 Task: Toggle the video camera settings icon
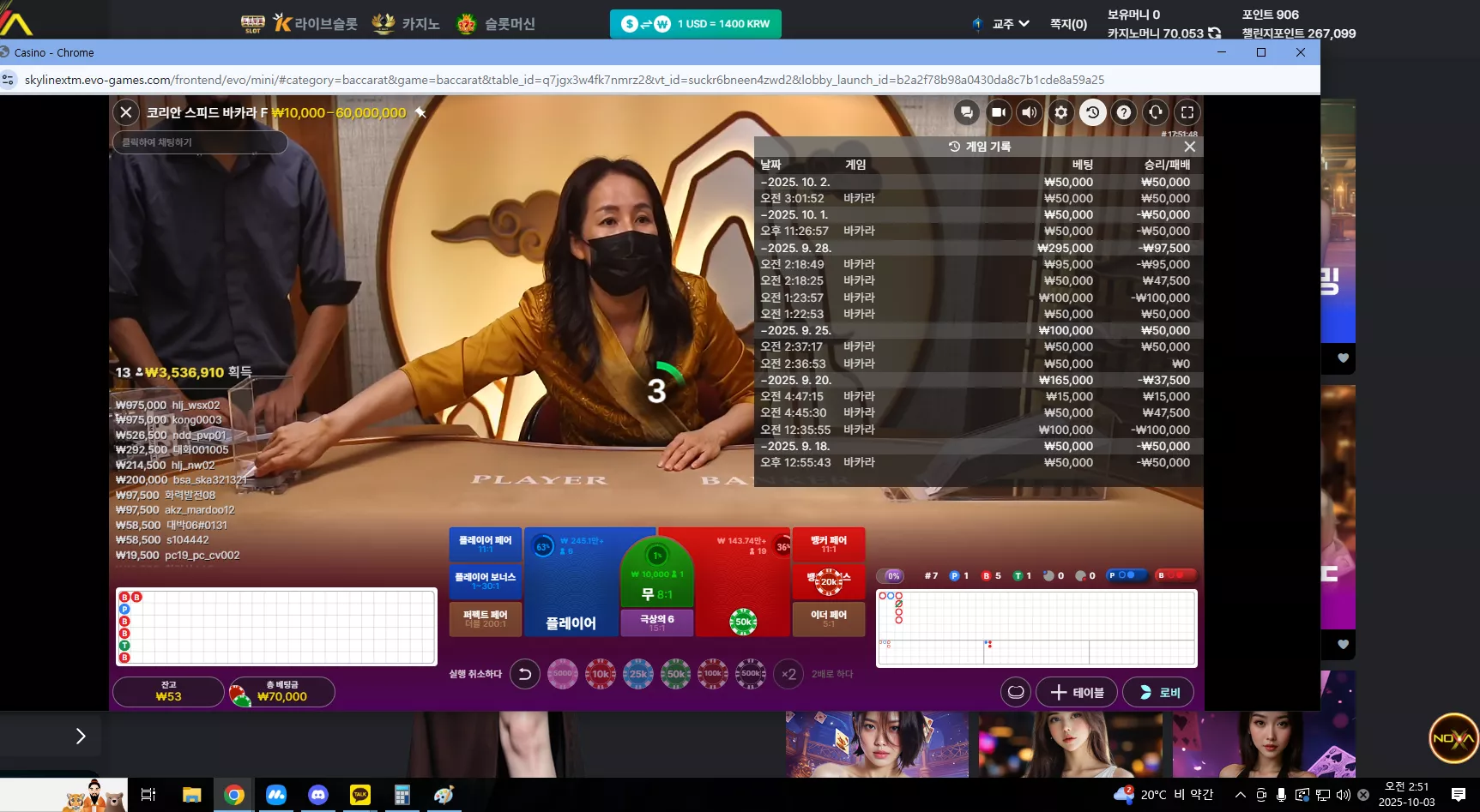999,112
